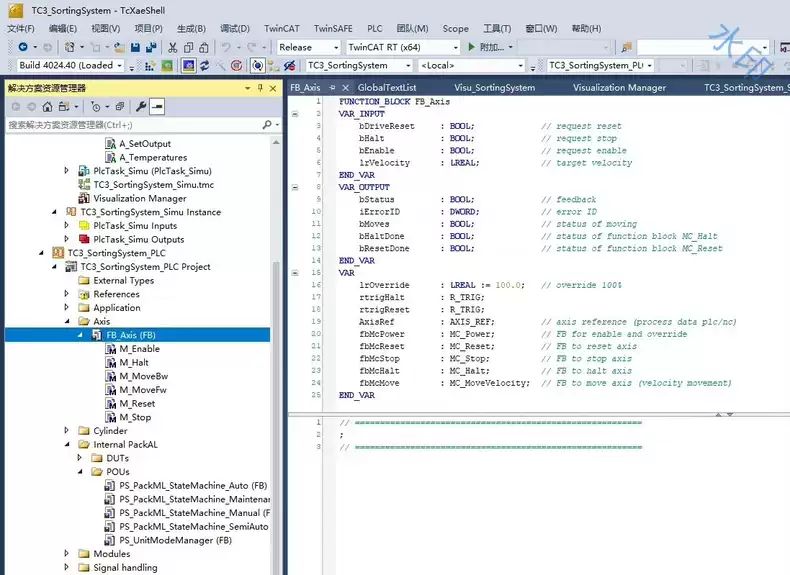Select M_MoveFw method under FB_Axis
The width and height of the screenshot is (790, 575).
click(142, 390)
